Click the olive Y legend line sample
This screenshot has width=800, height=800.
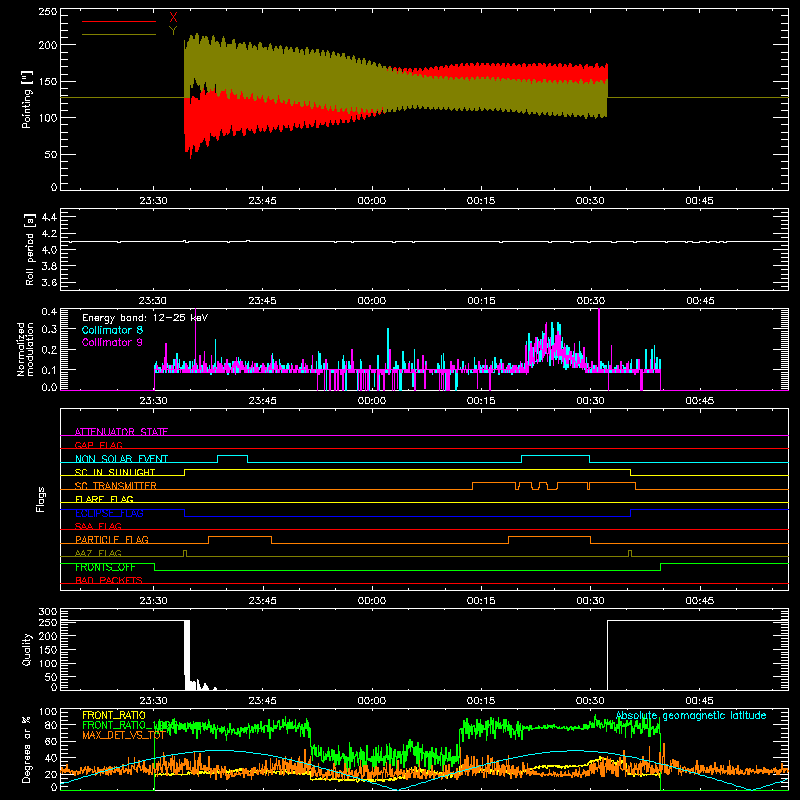[119, 35]
